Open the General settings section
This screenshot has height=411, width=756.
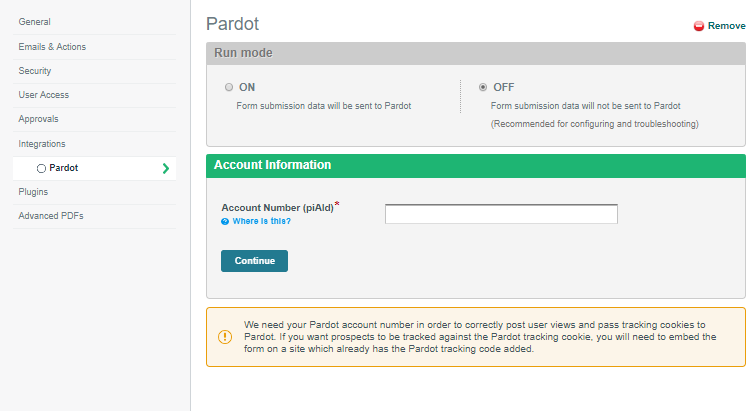pyautogui.click(x=34, y=22)
